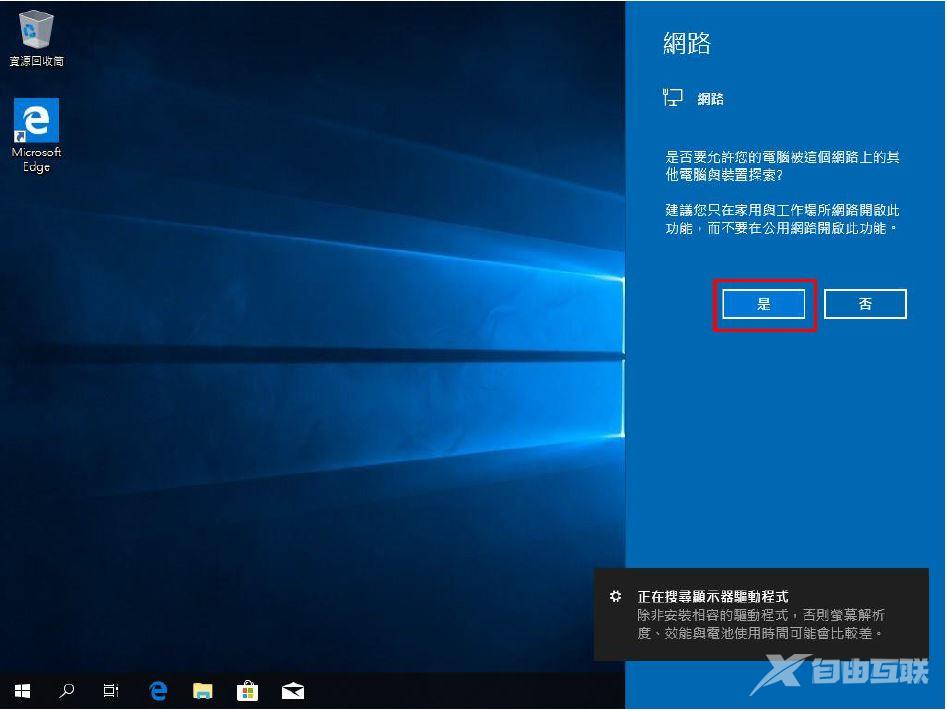Click the recommendation text starting with 建議您只在家用

[782, 219]
